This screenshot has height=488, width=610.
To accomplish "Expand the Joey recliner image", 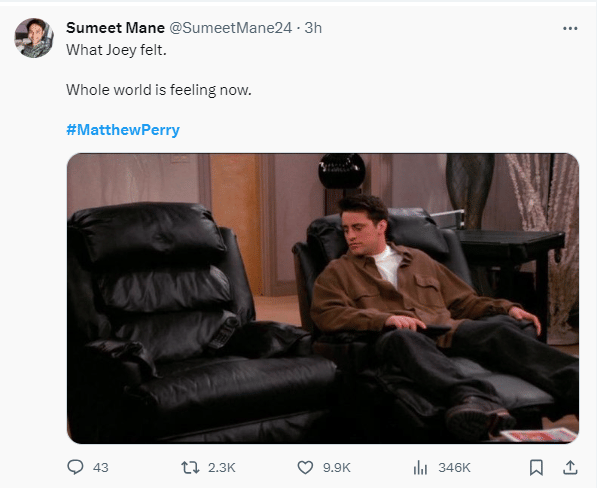I will (x=322, y=297).
